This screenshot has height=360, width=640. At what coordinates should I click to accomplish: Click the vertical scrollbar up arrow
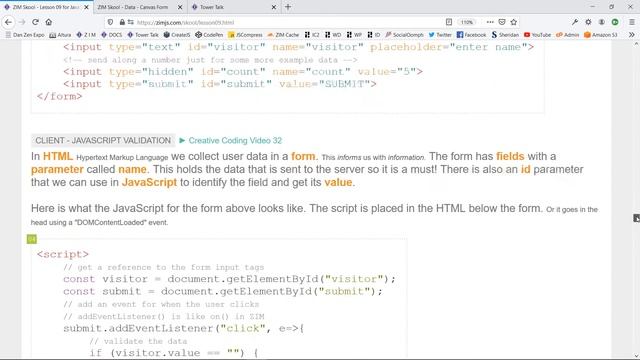(x=636, y=43)
